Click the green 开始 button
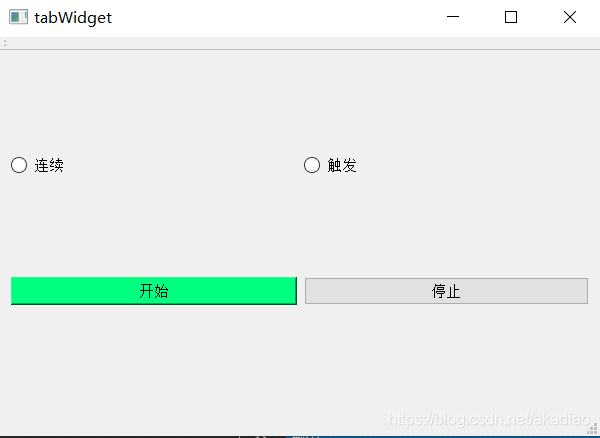The width and height of the screenshot is (600, 438). pos(154,291)
